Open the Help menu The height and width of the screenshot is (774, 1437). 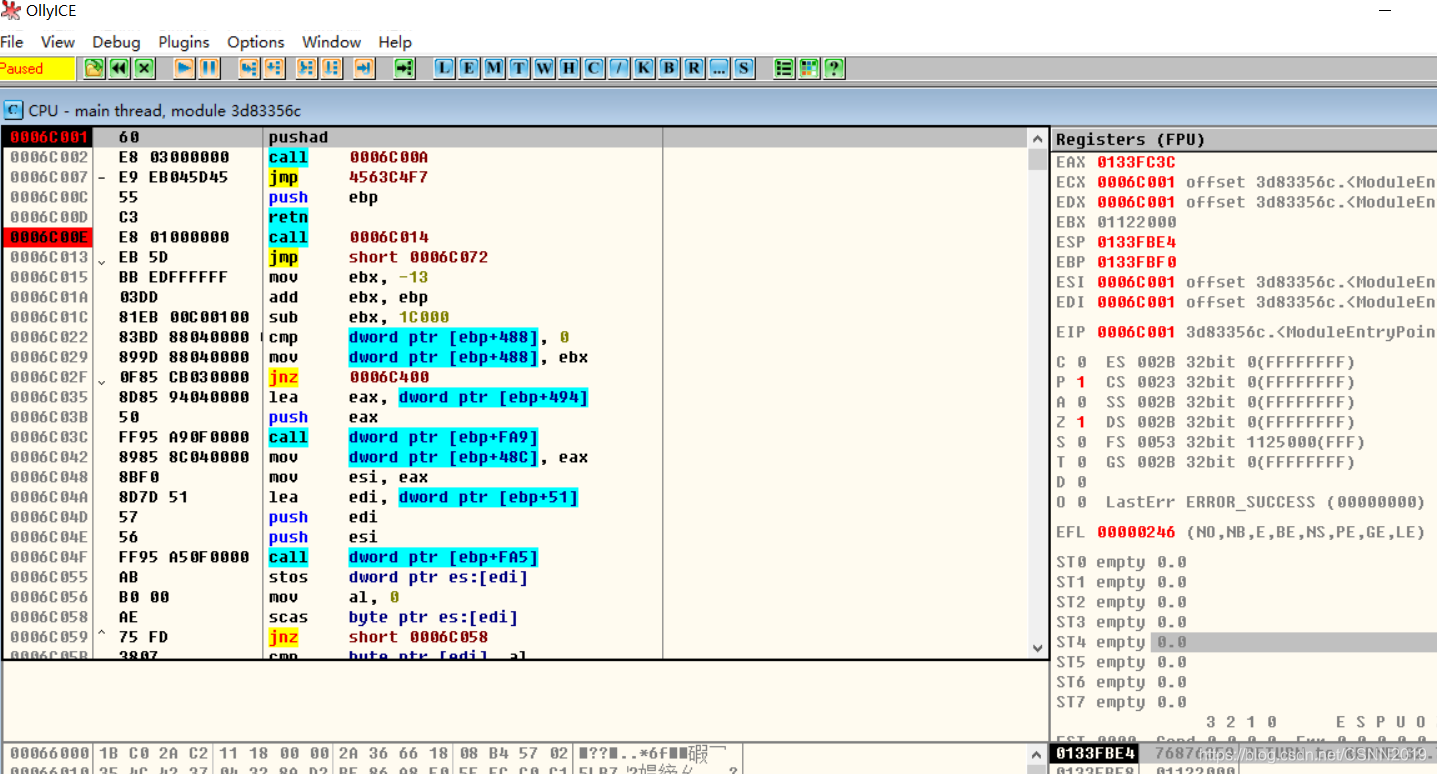coord(395,42)
